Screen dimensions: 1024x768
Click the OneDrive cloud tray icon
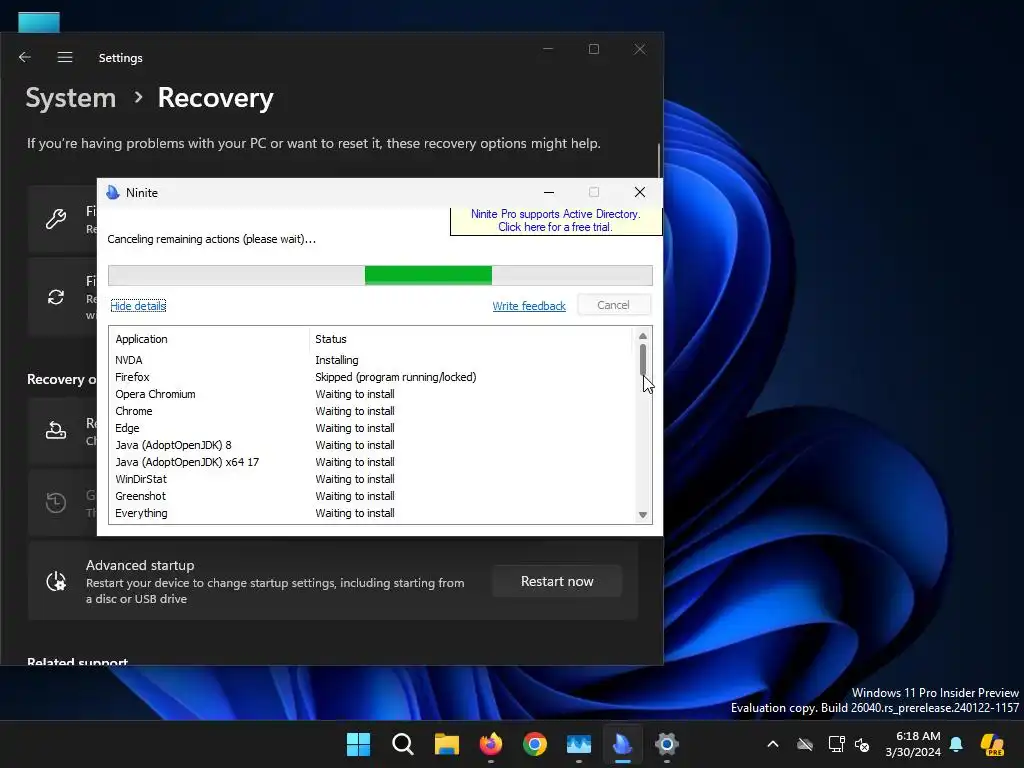(805, 744)
